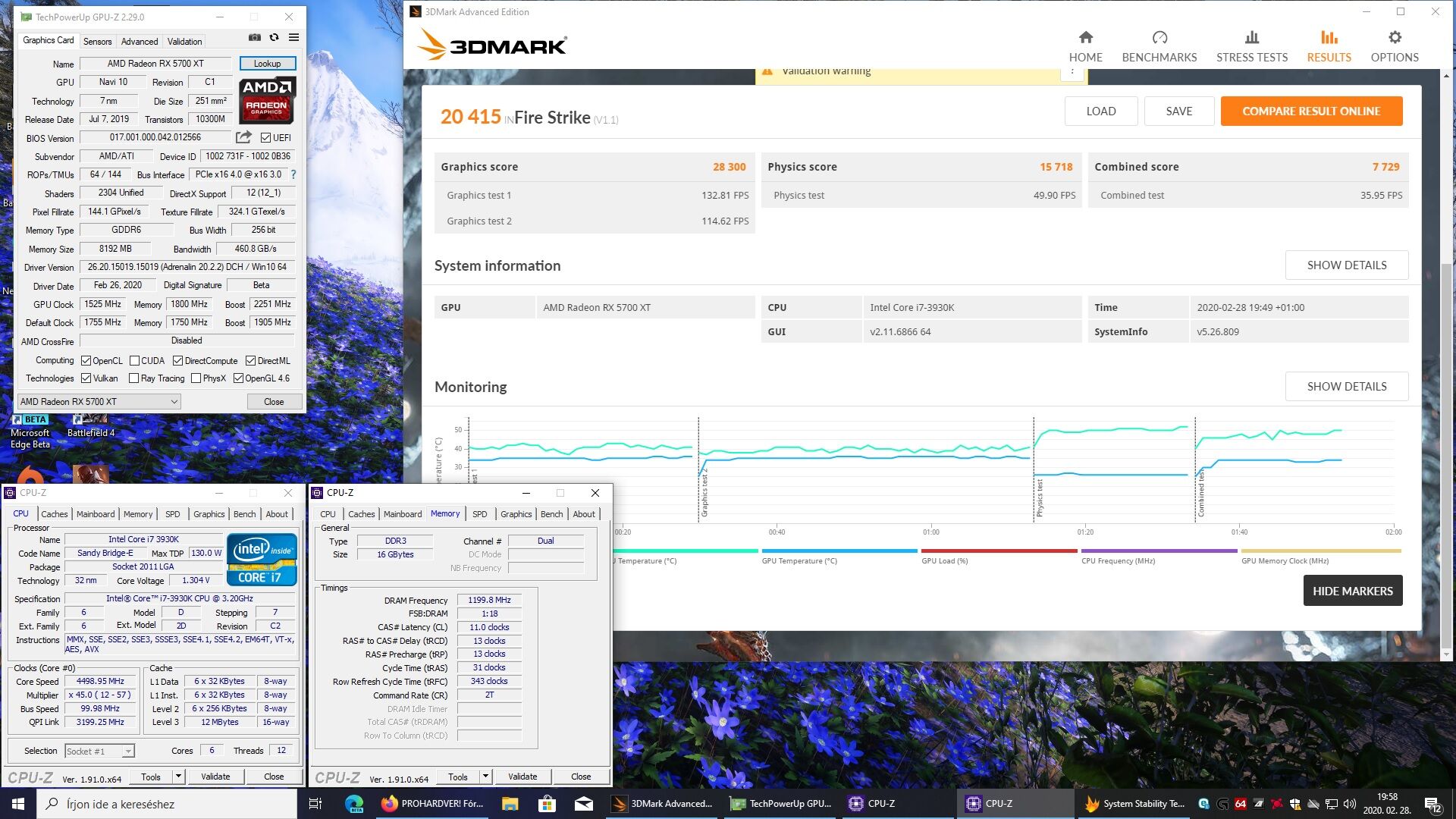Click the GPU Temperature legend bar

click(x=839, y=551)
